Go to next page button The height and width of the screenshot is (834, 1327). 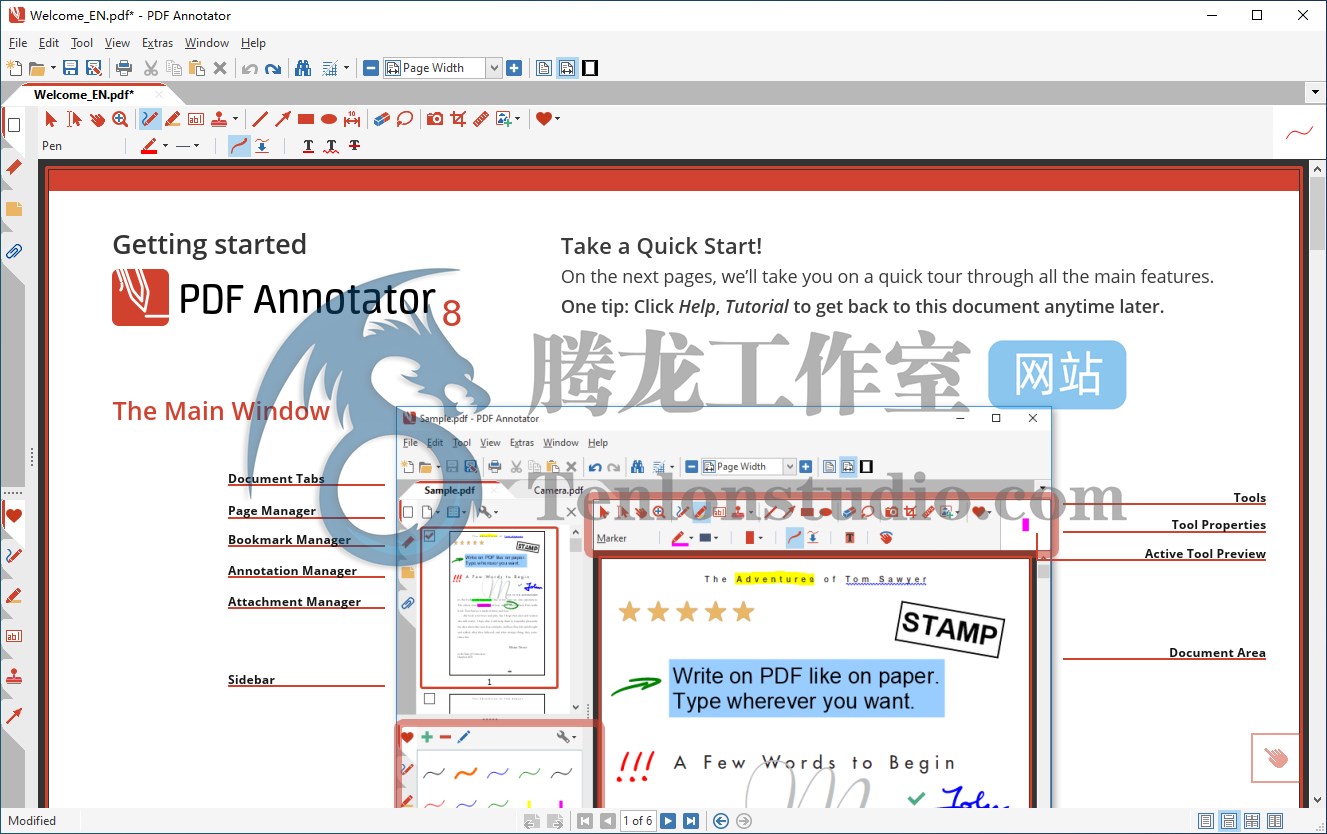(x=668, y=821)
